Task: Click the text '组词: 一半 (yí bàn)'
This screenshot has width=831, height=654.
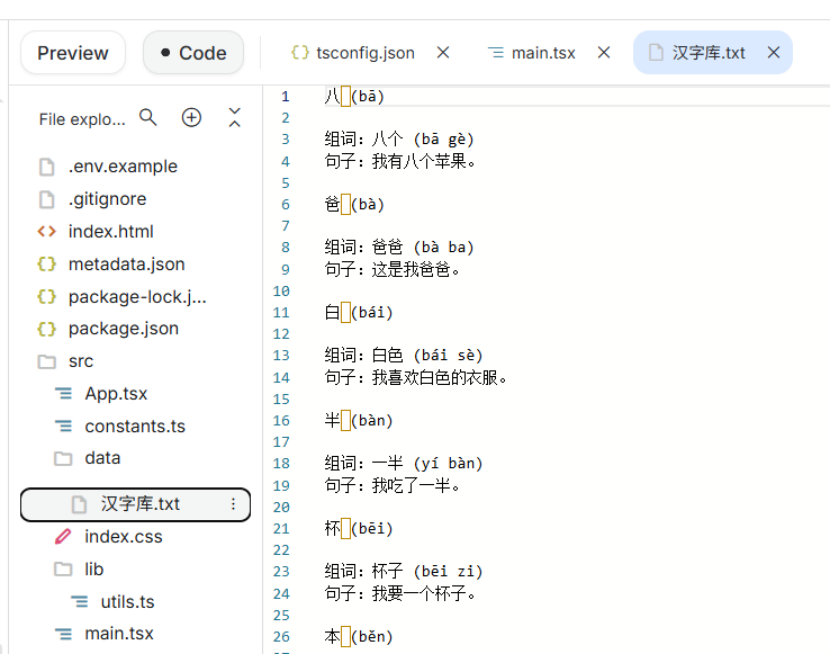Action: [x=404, y=464]
